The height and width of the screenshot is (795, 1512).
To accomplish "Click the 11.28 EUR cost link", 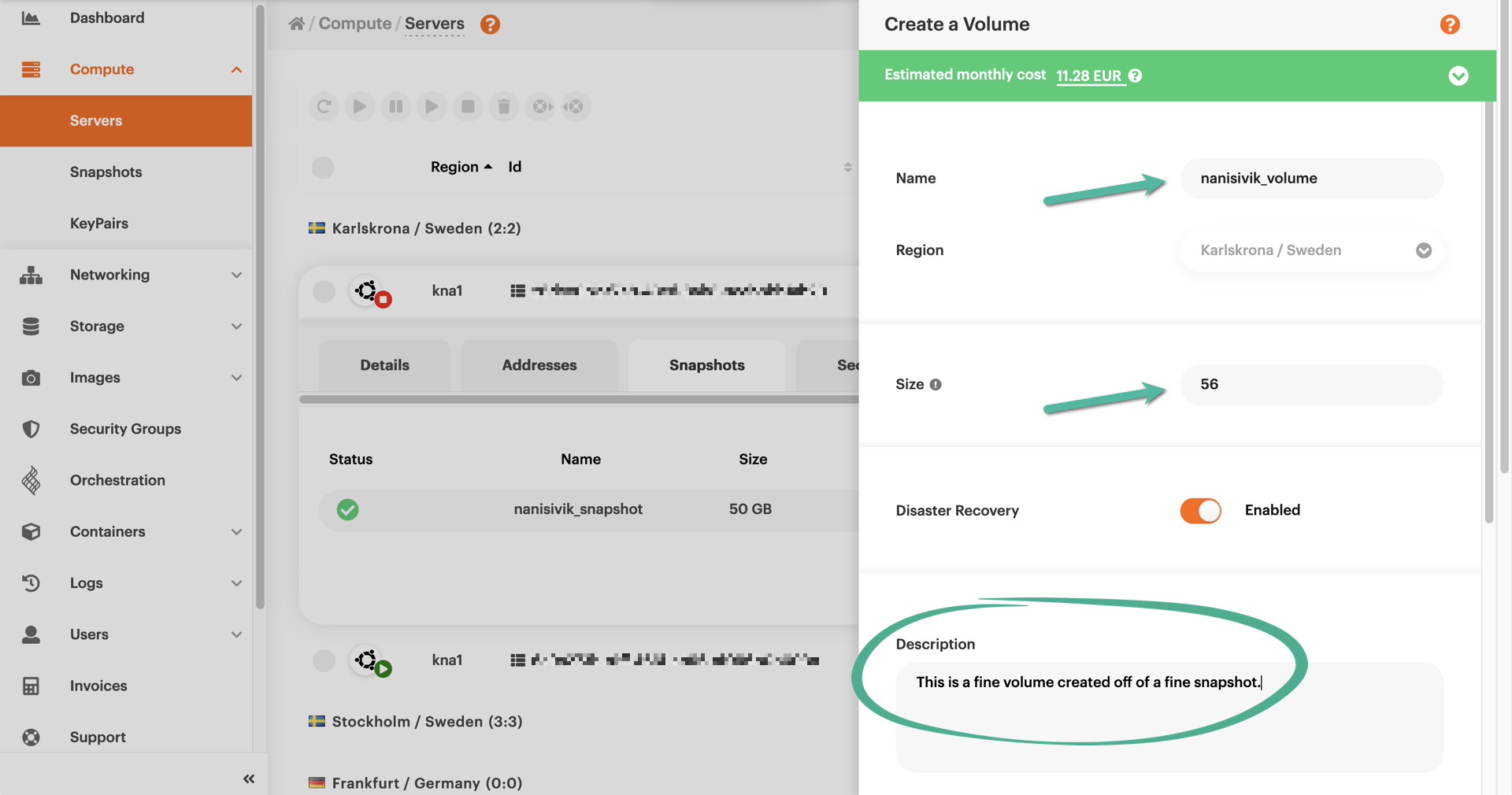I will [1088, 76].
